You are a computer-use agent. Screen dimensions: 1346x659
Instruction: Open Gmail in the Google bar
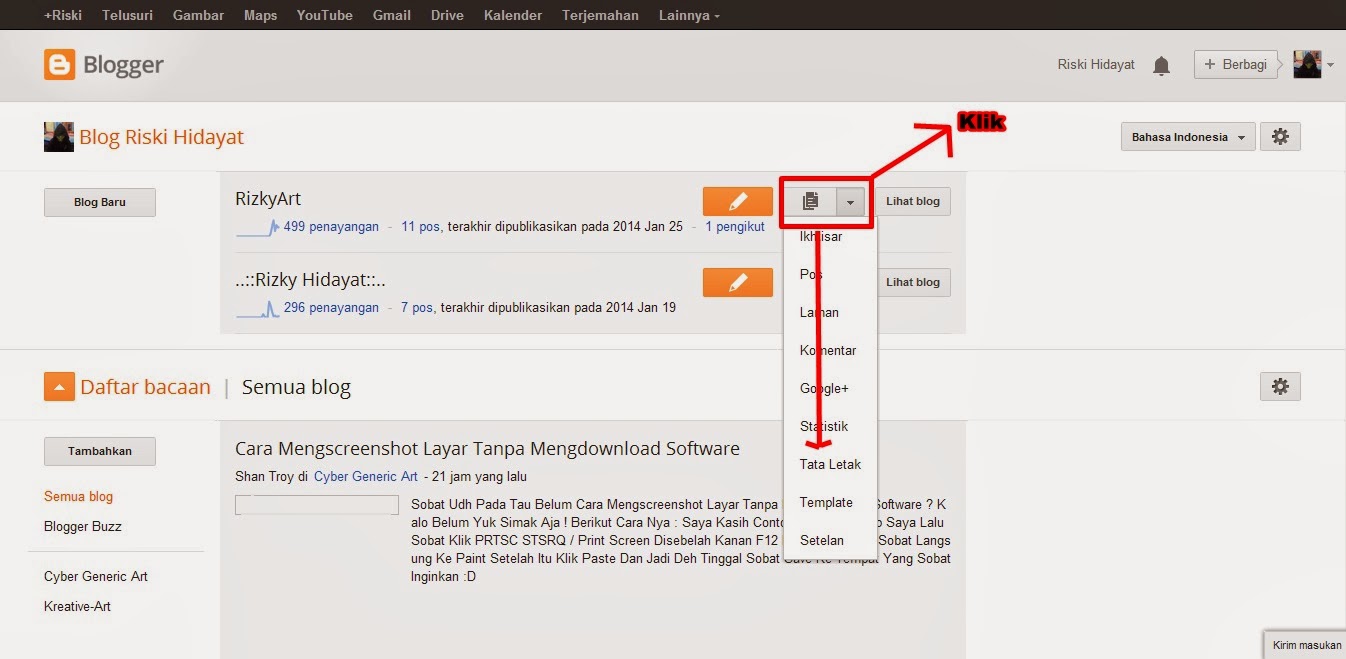[x=392, y=15]
